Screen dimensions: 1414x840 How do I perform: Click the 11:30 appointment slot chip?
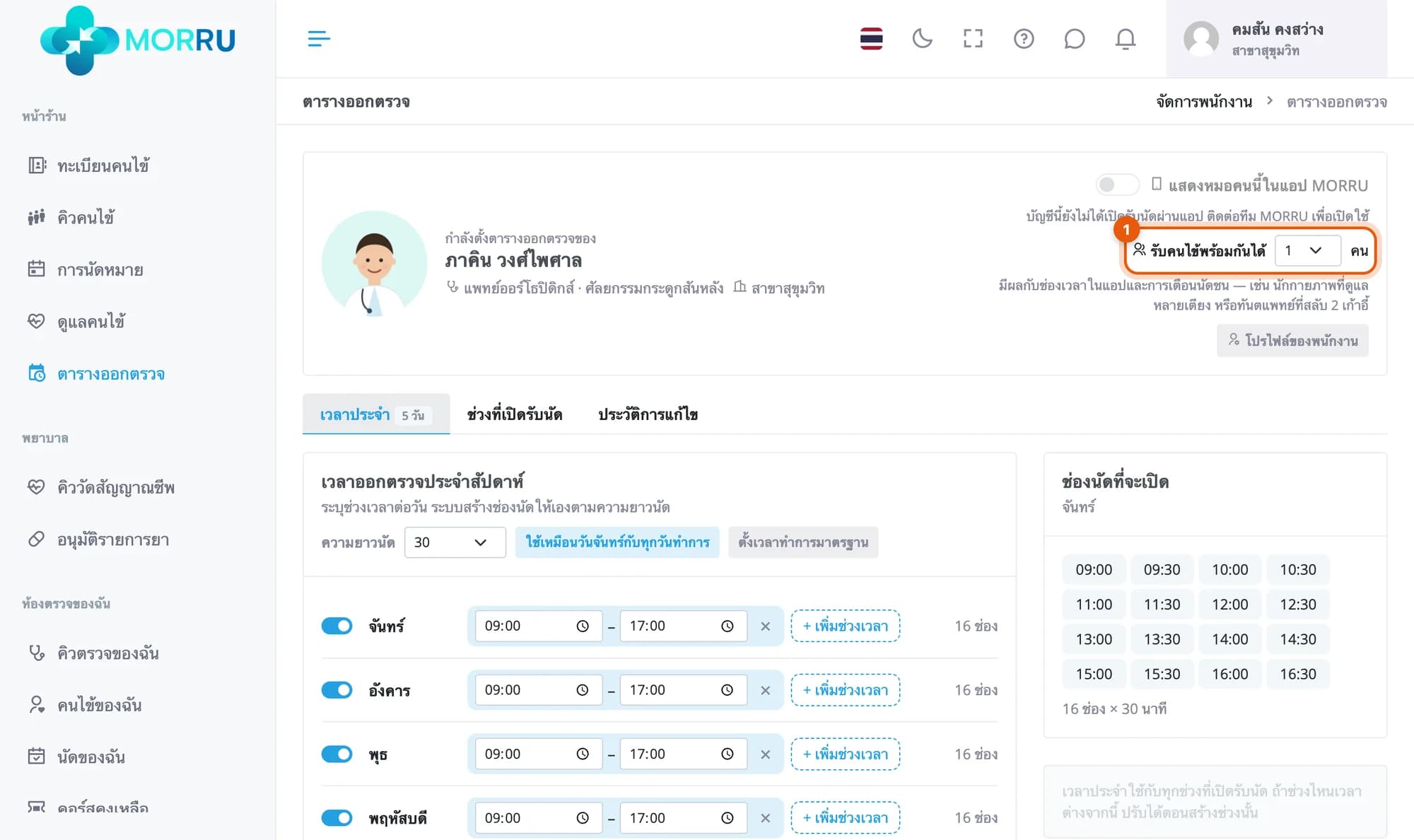1162,604
